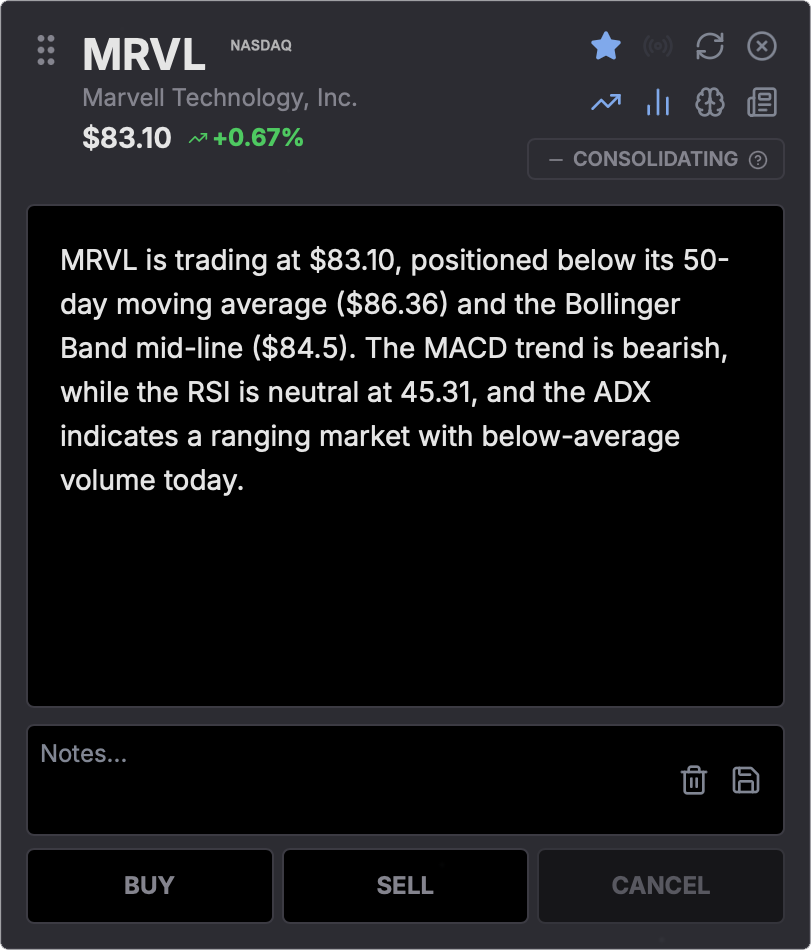Screen dimensions: 811x950
Task: Show the bar chart indicators view
Action: coord(658,102)
